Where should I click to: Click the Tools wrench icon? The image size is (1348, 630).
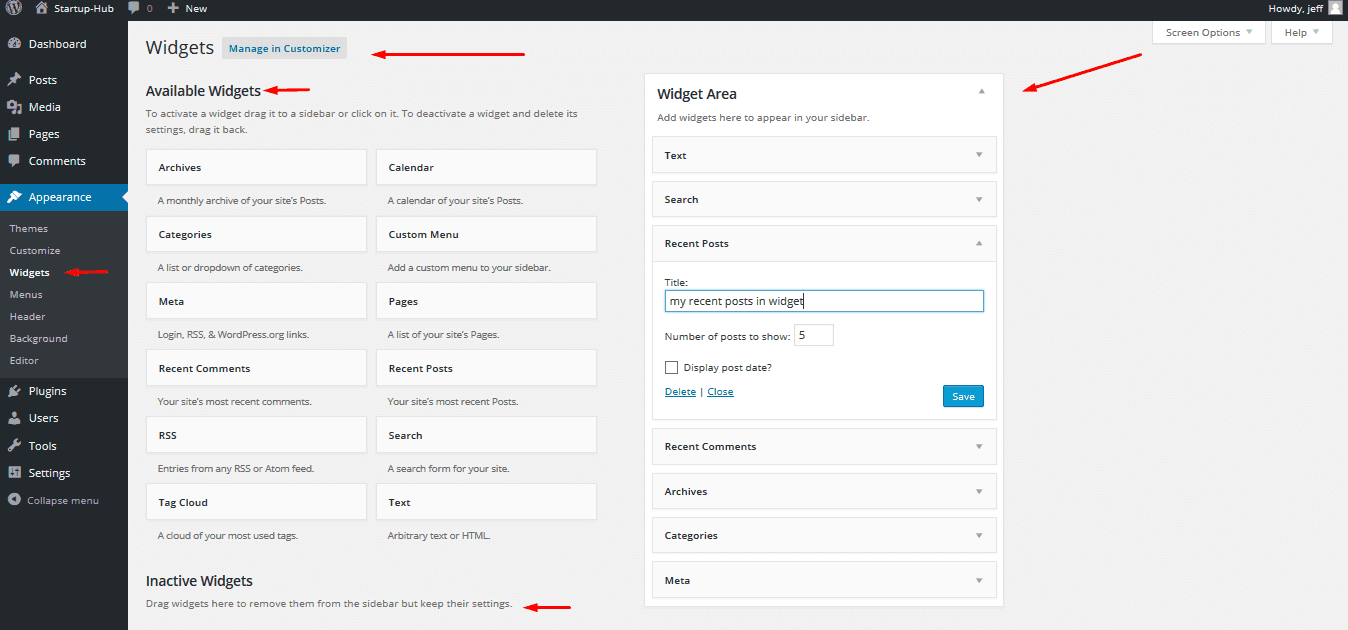(x=14, y=446)
